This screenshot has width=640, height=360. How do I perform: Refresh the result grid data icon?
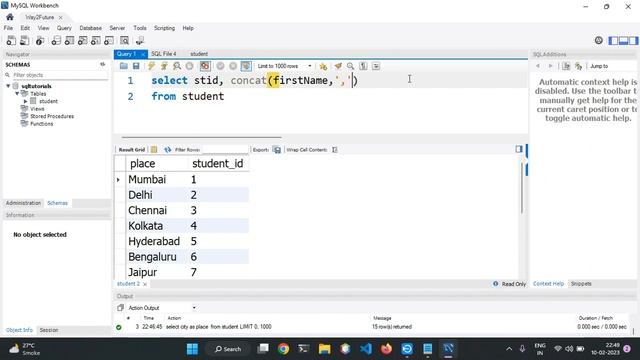167,150
